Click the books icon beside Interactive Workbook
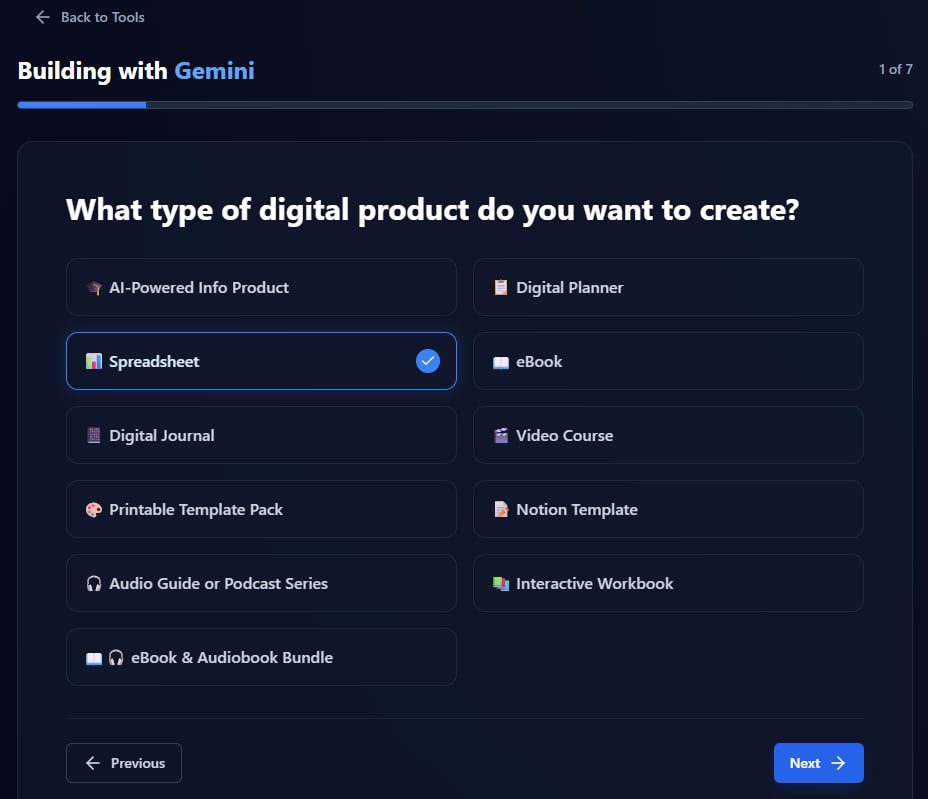Viewport: 928px width, 799px height. coord(501,584)
